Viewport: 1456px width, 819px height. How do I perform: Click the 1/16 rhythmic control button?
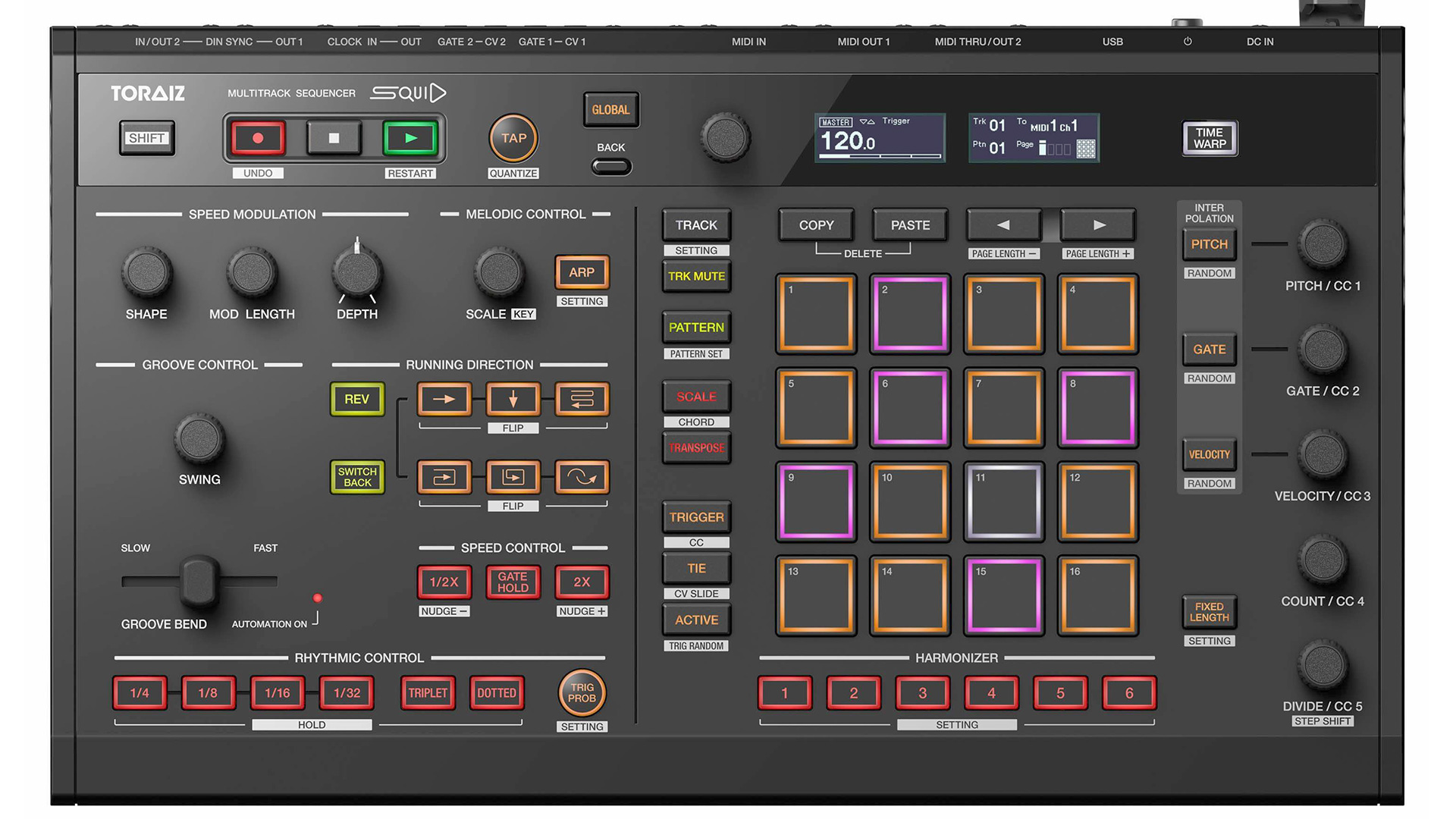(277, 693)
